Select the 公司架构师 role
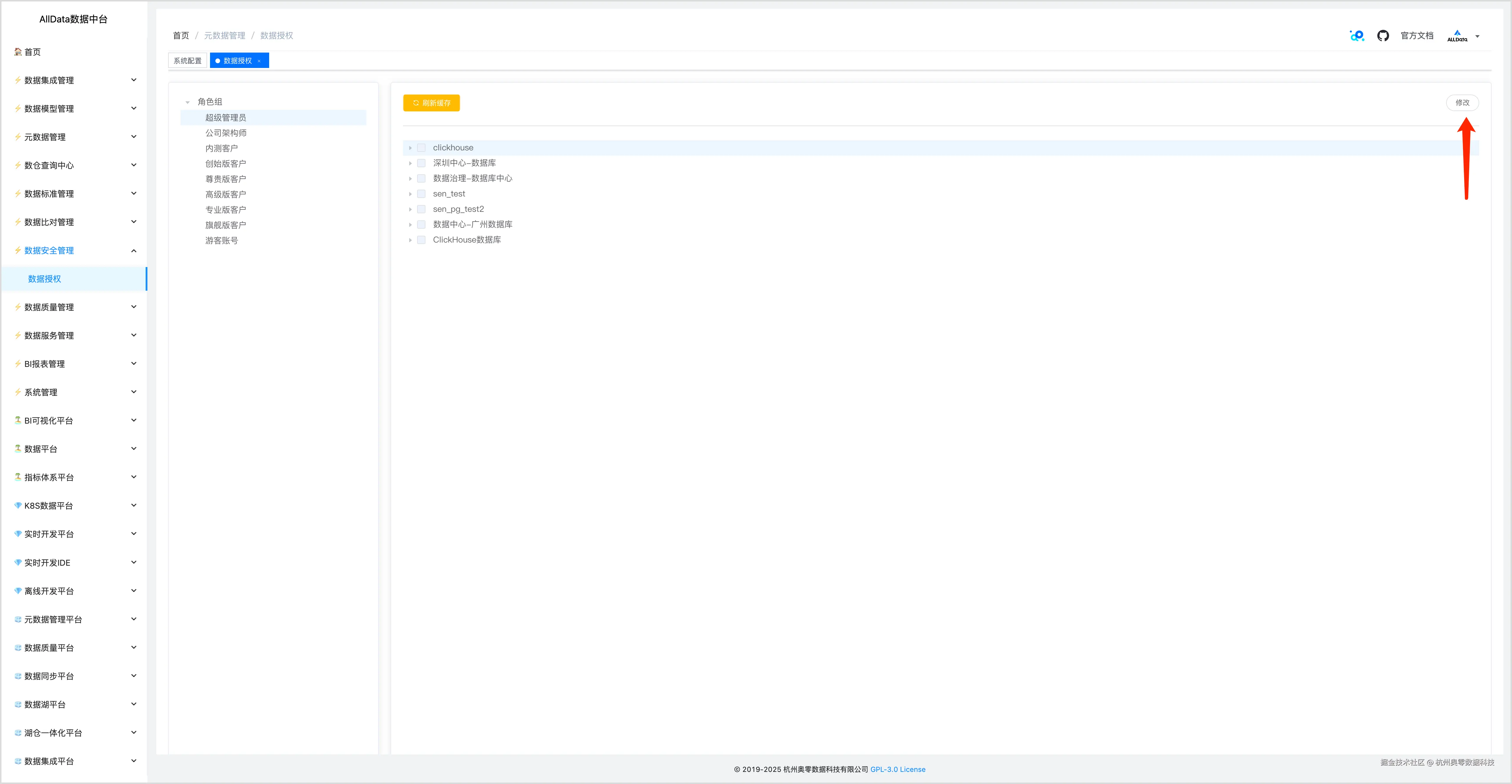Viewport: 1512px width, 784px height. (x=274, y=133)
